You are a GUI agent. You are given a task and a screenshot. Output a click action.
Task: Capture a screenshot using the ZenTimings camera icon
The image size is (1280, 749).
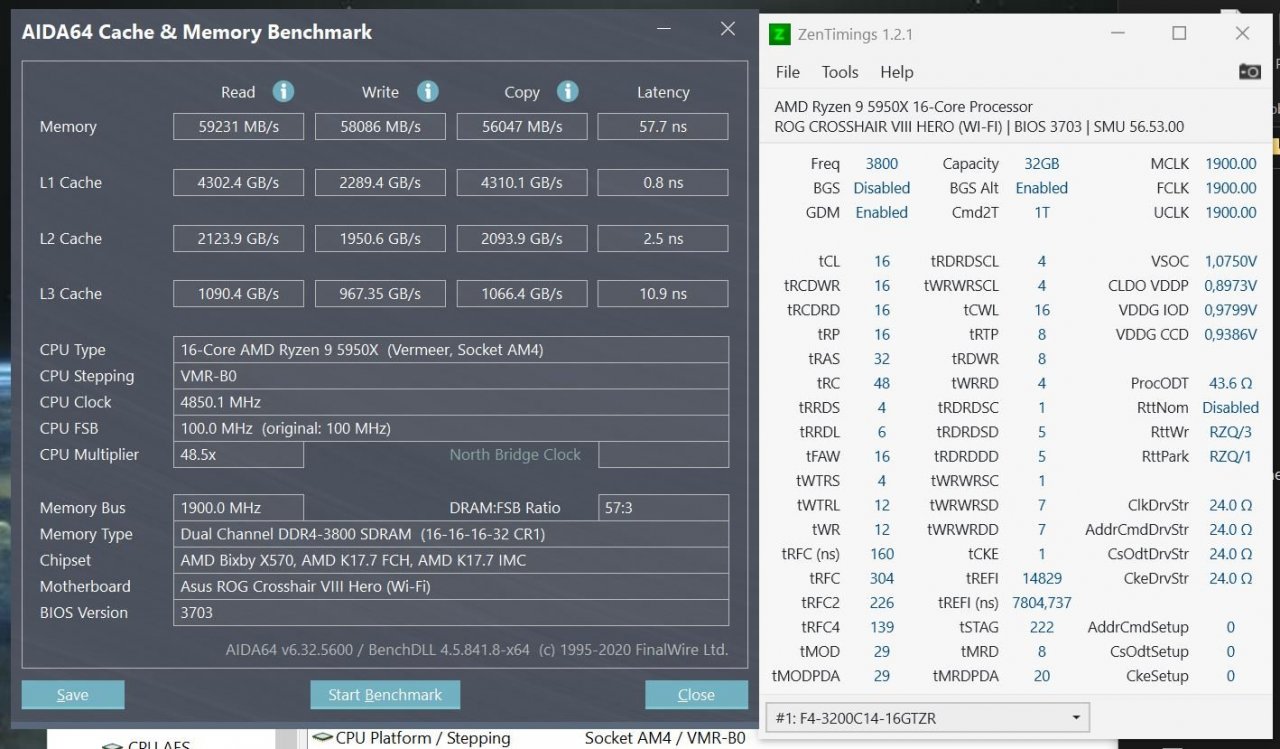coord(1249,71)
